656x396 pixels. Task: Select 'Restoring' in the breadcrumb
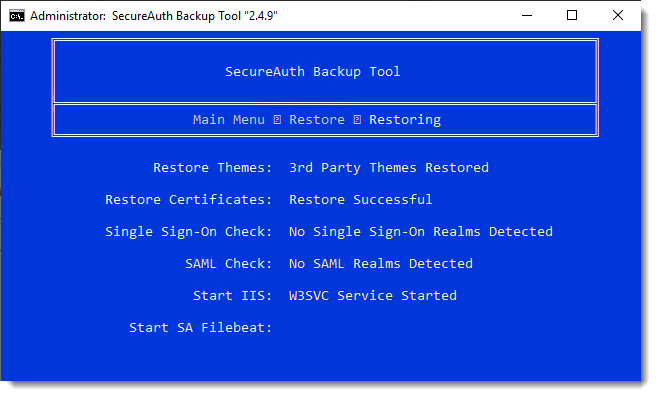[405, 120]
